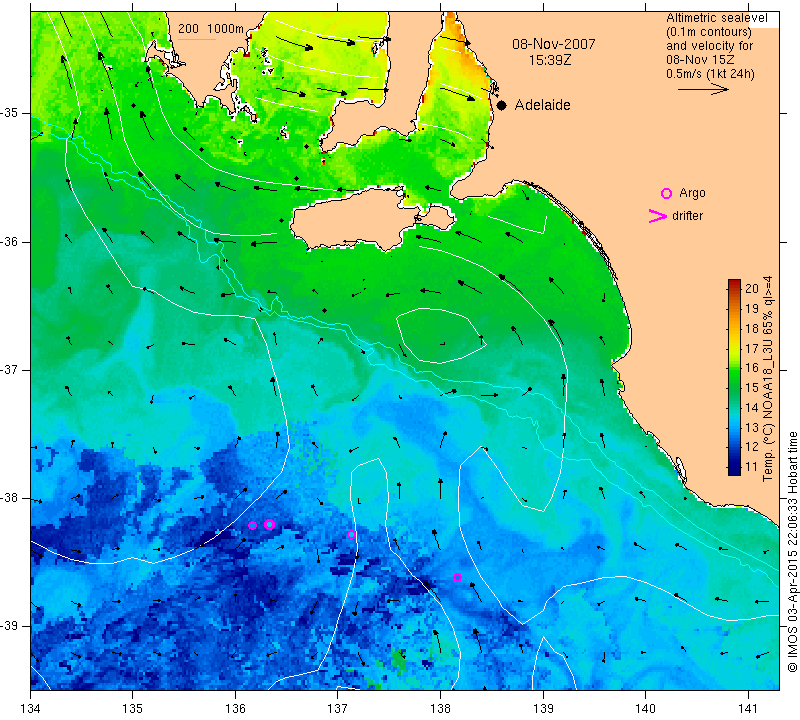Click the longitude axis label "138"
The image size is (800, 720).
pos(440,708)
